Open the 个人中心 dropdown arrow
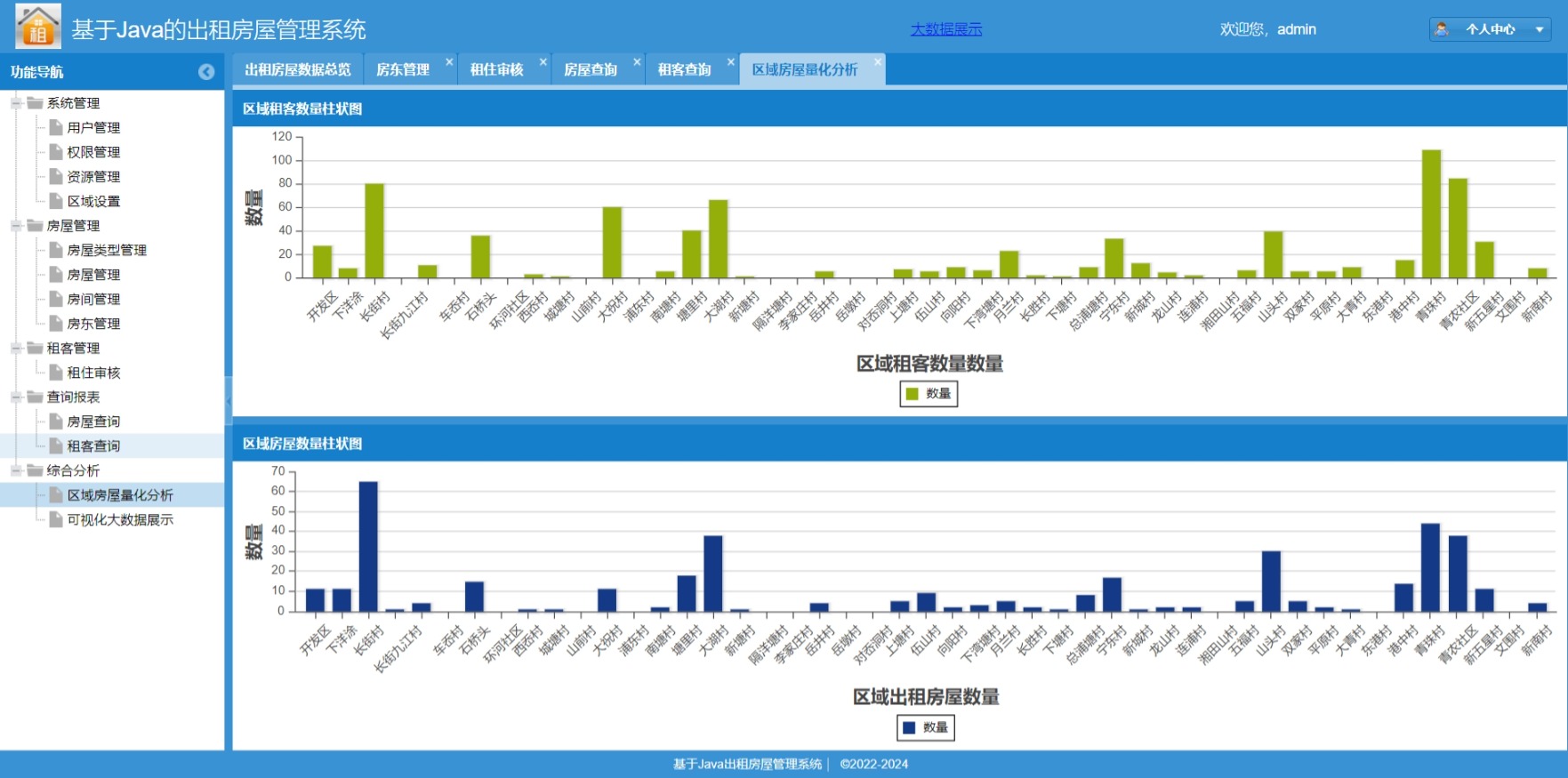Screen dimensions: 1568x778 1540,29
